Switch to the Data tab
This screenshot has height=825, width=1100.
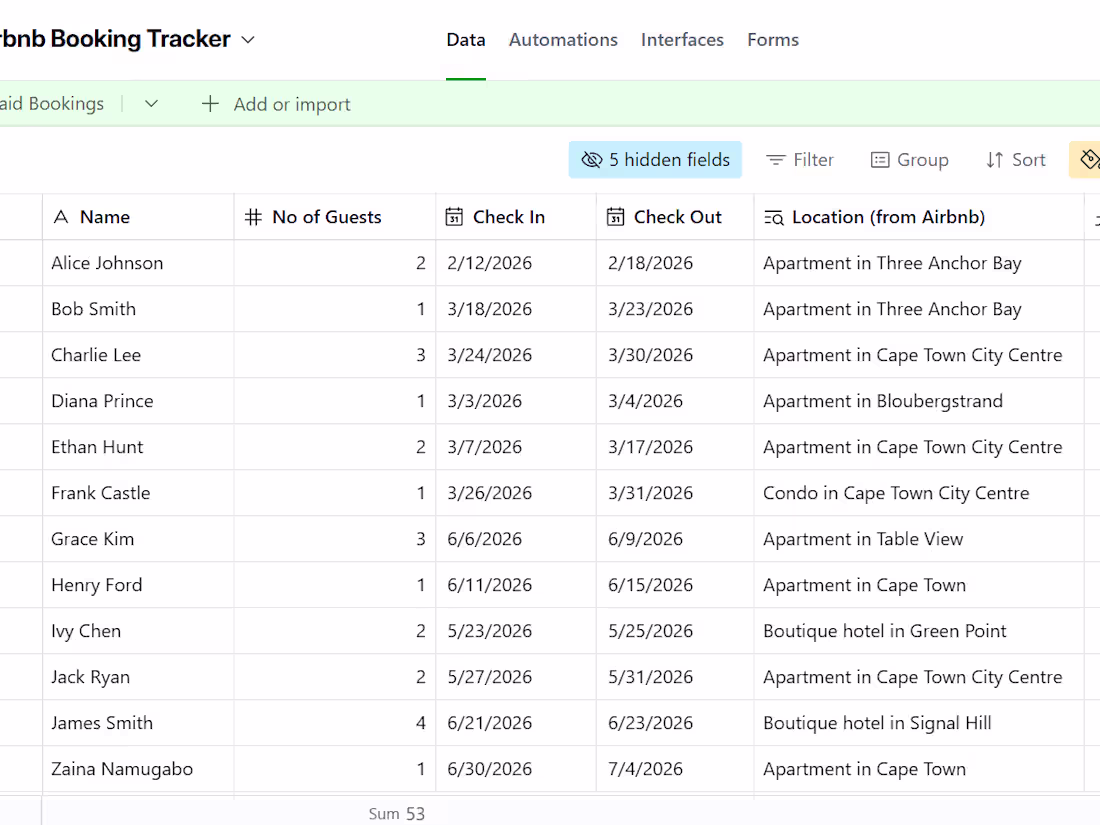[466, 40]
